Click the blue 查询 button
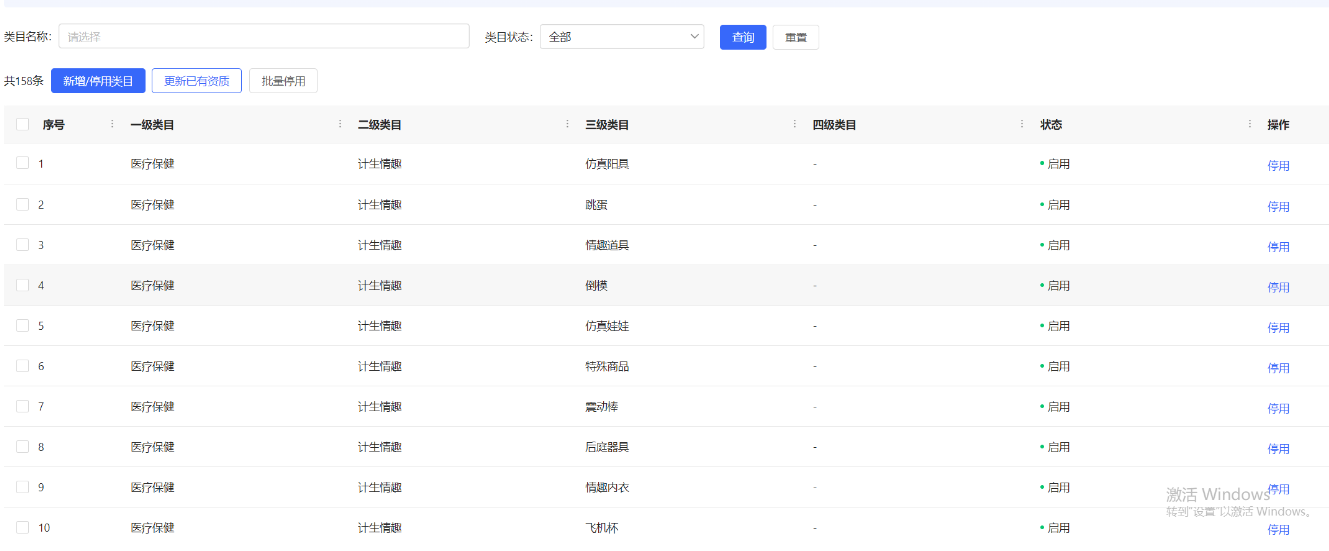Screen dimensions: 1329x551 pos(743,37)
